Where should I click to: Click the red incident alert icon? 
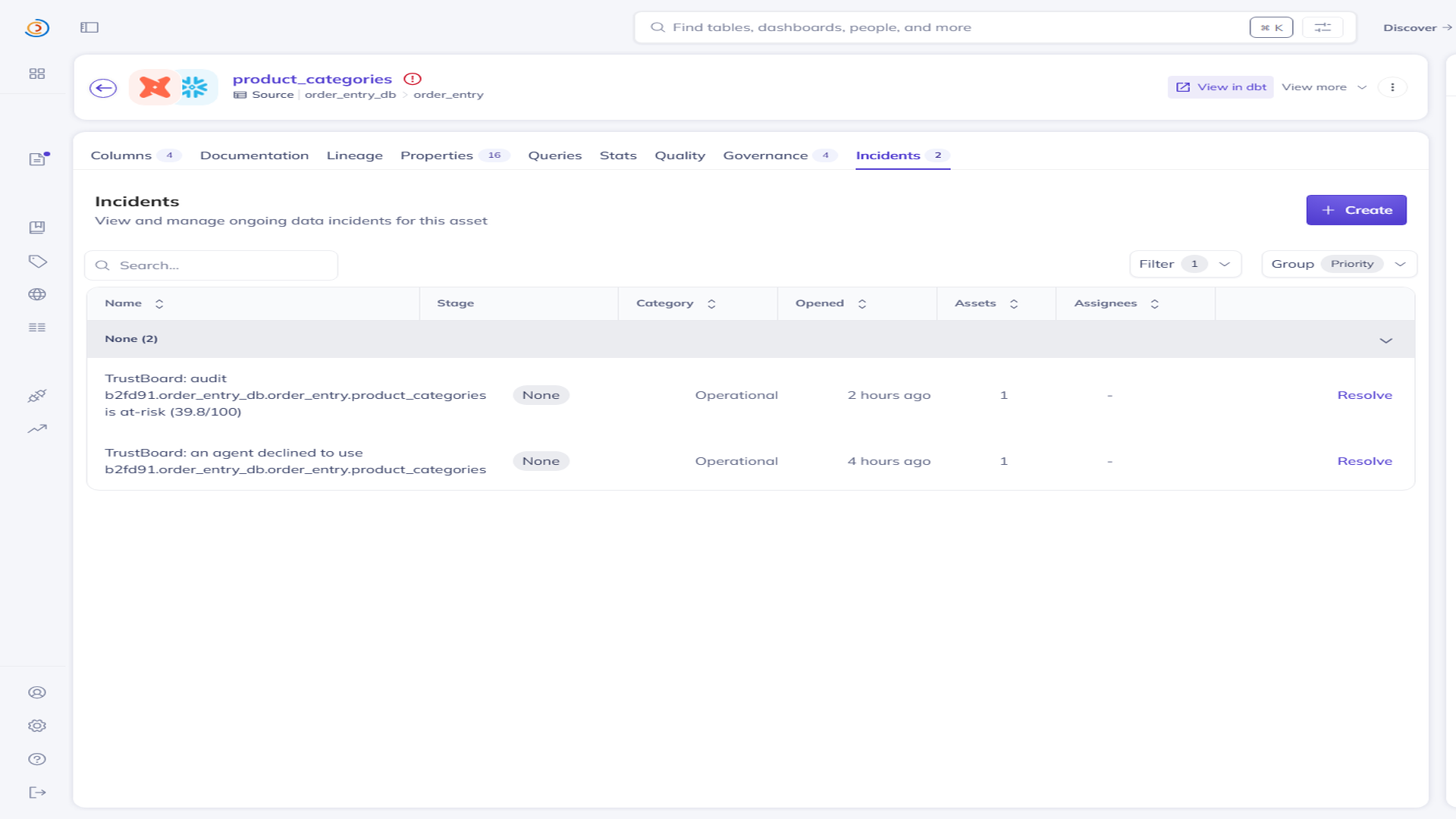413,79
